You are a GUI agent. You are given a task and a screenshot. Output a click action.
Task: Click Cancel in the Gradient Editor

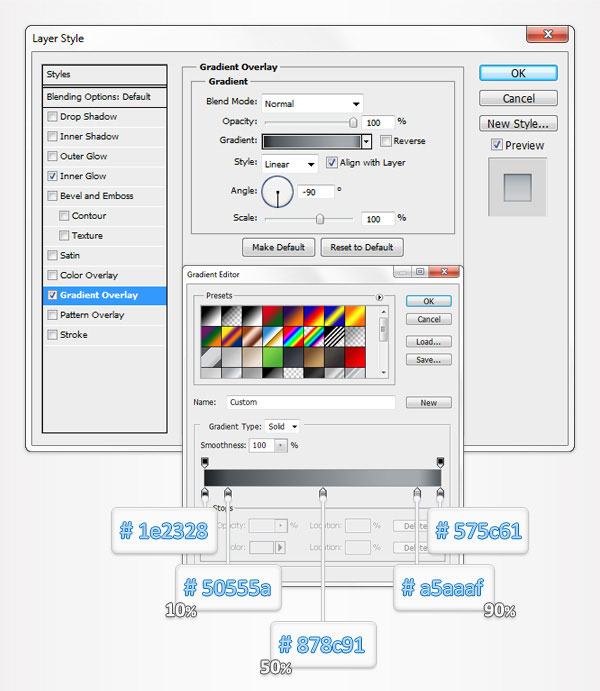tap(429, 319)
